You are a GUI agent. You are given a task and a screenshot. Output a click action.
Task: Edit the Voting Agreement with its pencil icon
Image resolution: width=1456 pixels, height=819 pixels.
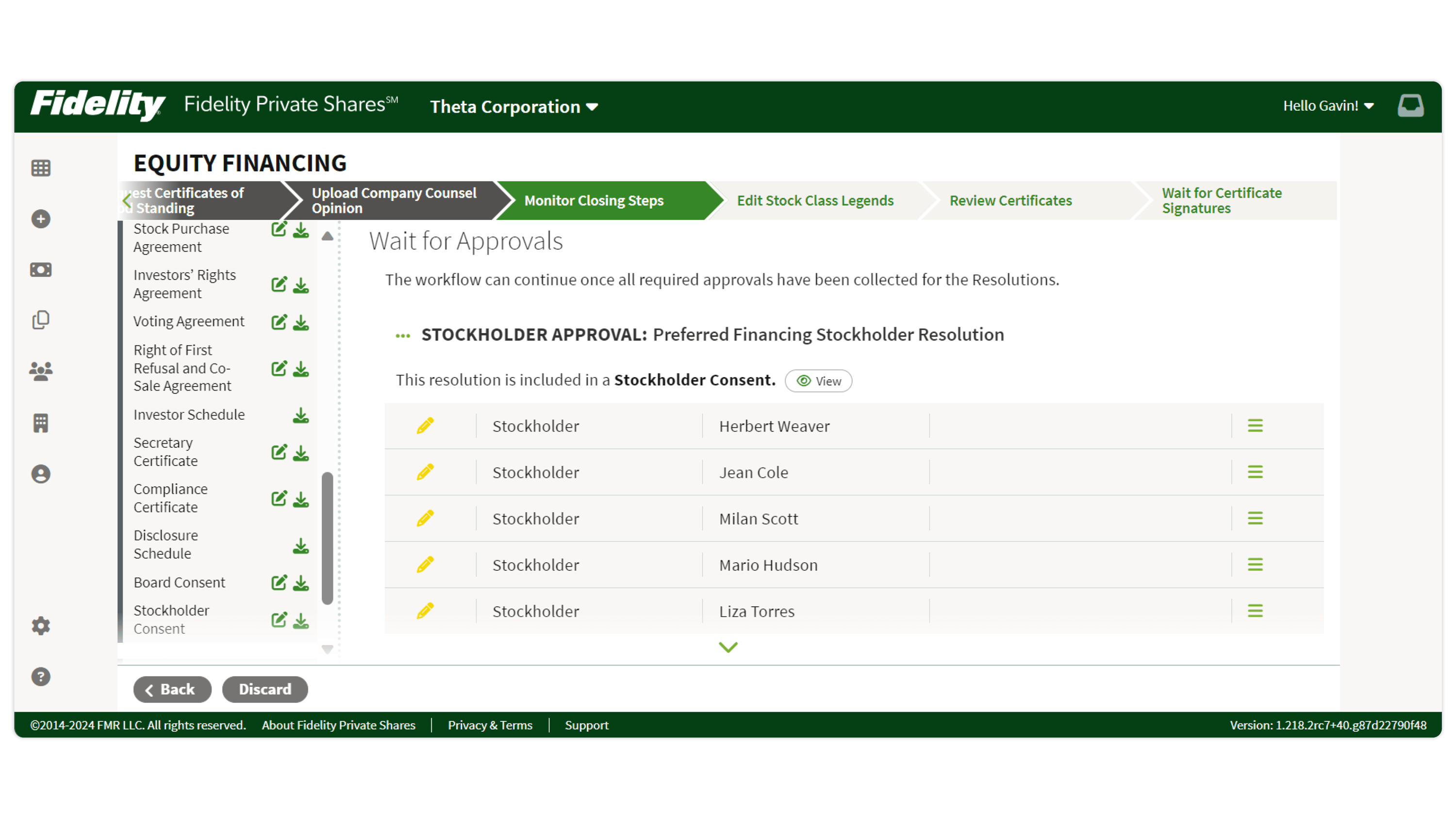(278, 322)
